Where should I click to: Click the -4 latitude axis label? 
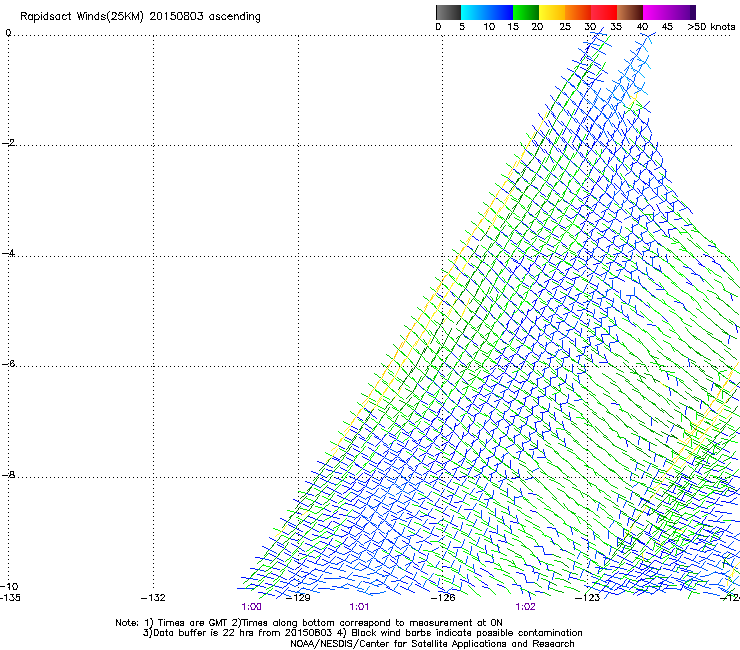8,253
